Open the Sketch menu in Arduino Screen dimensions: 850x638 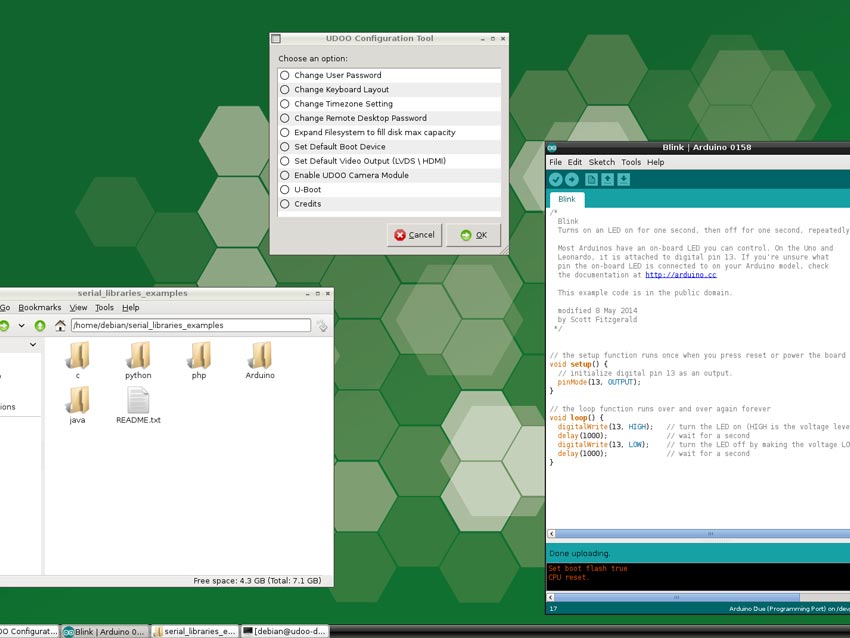point(602,162)
